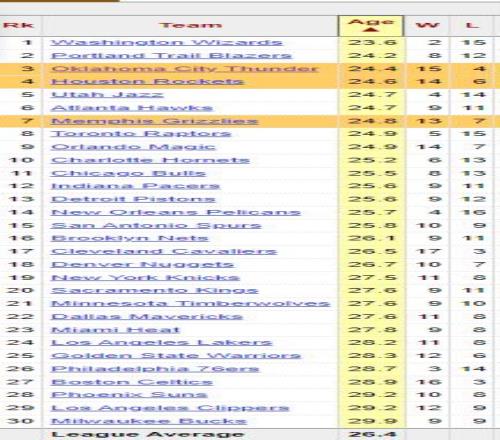Viewport: 500px width, 440px height.
Task: Open the Chicago Bulls link
Action: click(128, 173)
